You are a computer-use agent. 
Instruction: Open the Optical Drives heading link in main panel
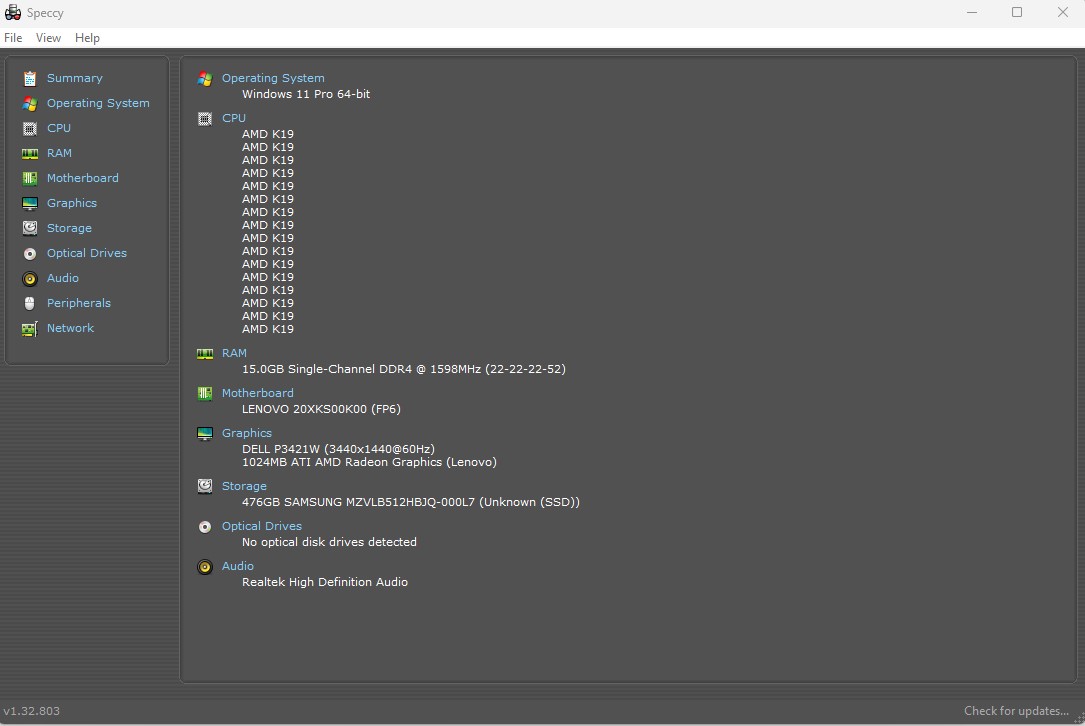262,526
